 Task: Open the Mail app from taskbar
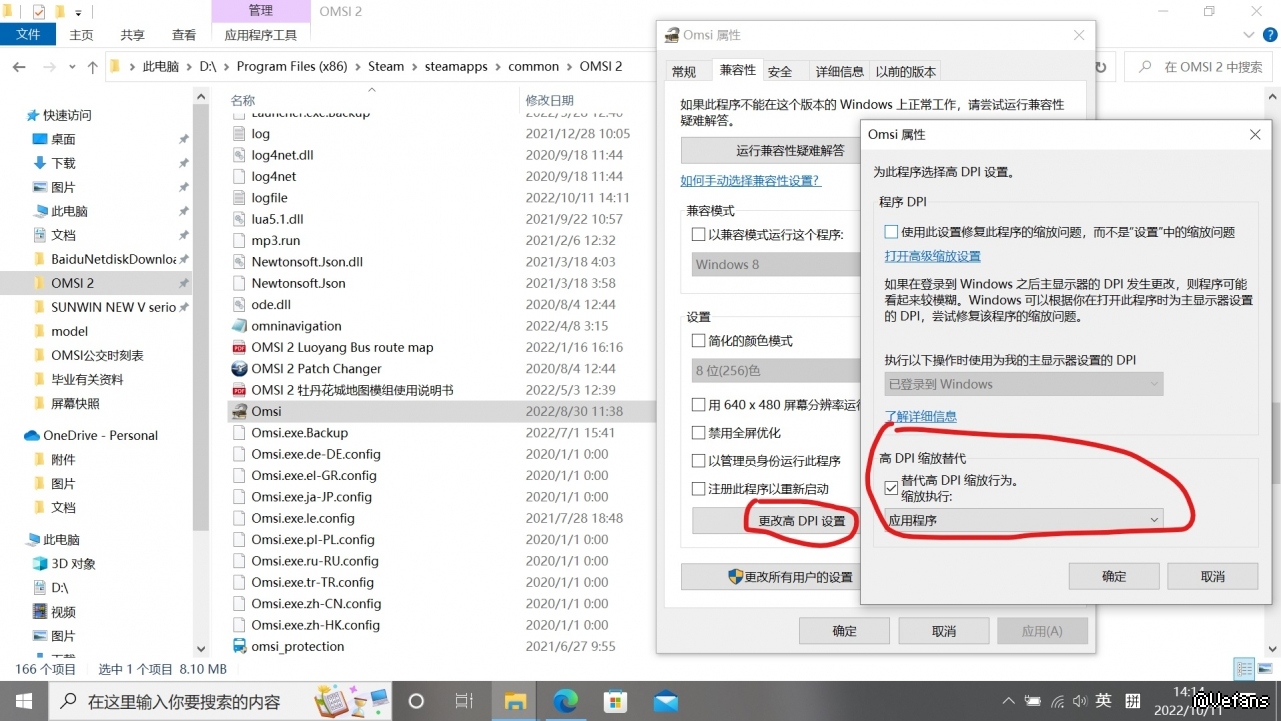665,701
